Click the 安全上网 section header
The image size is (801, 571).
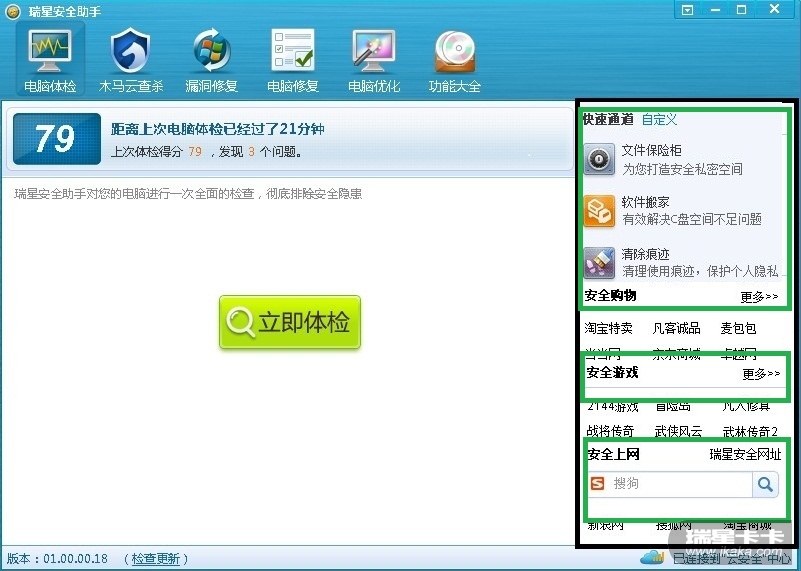tap(613, 454)
